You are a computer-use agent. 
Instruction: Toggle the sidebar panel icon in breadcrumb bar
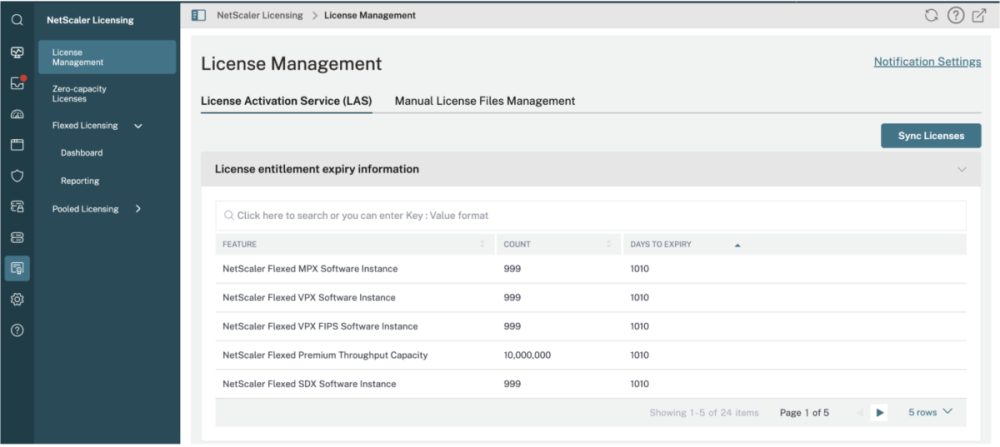pos(198,15)
